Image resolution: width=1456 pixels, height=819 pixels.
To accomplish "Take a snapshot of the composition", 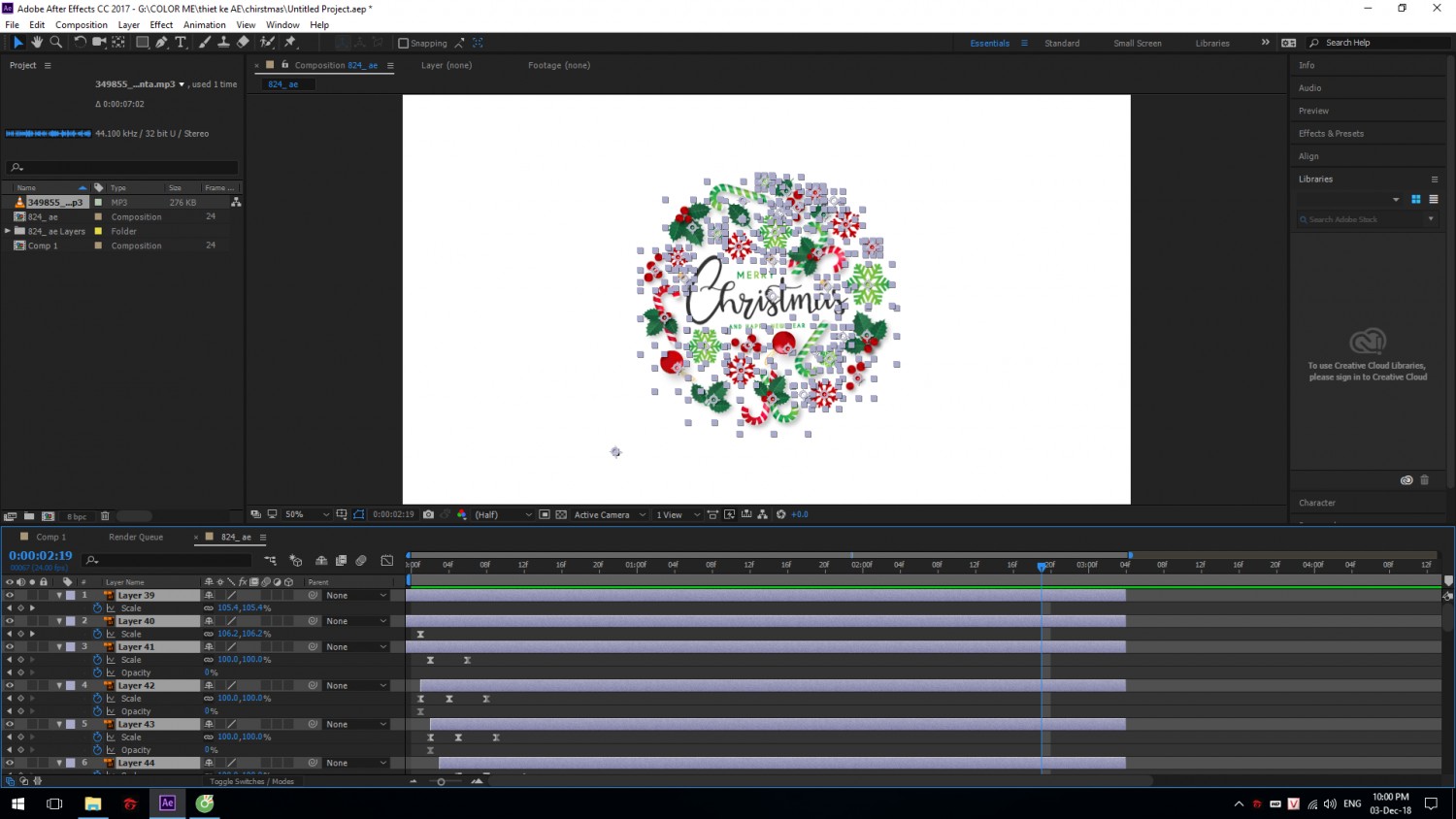I will click(x=428, y=514).
